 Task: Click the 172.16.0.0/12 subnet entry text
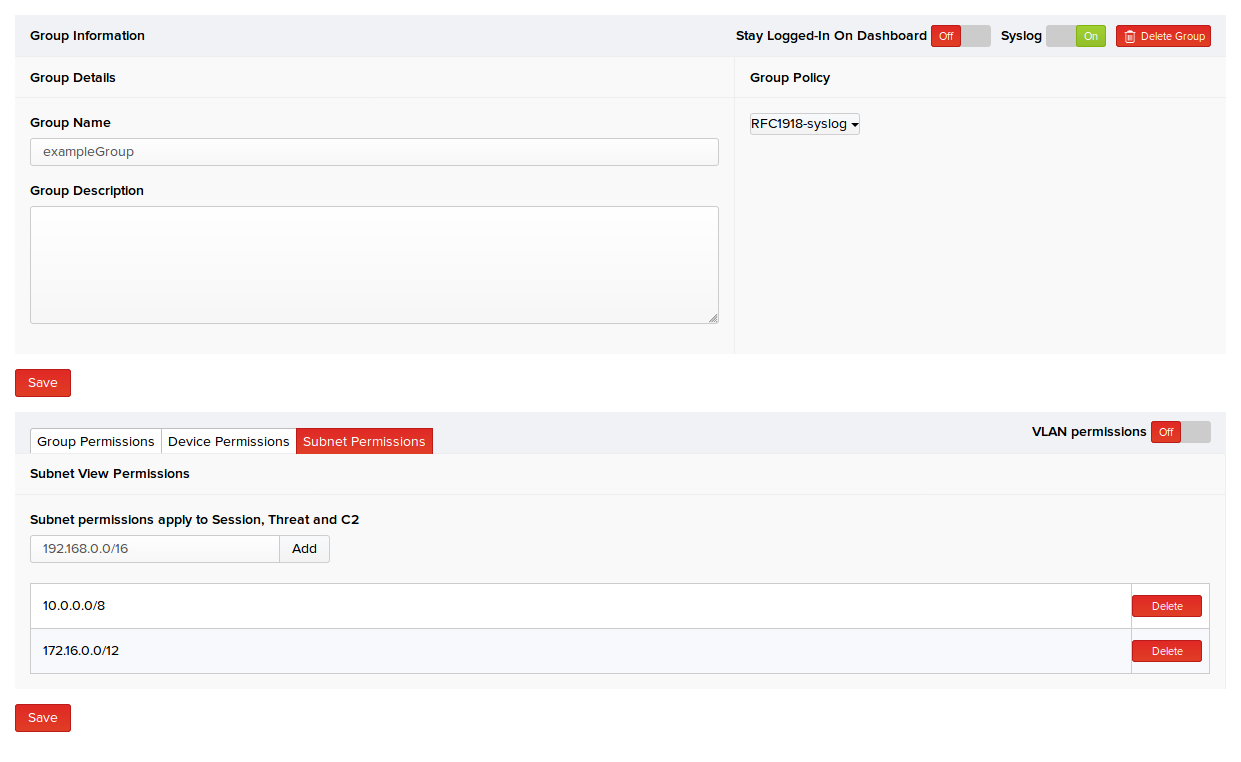click(x=81, y=651)
